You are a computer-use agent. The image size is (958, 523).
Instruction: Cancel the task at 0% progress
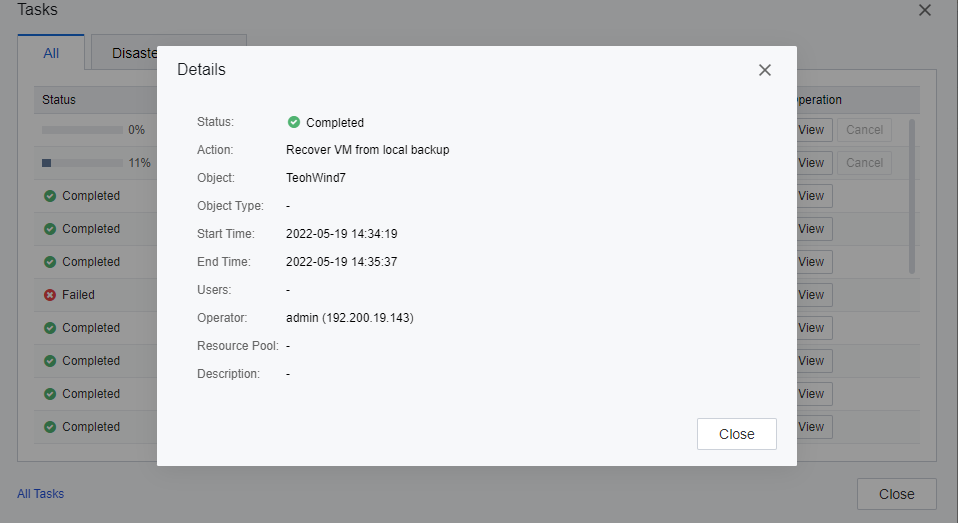864,130
